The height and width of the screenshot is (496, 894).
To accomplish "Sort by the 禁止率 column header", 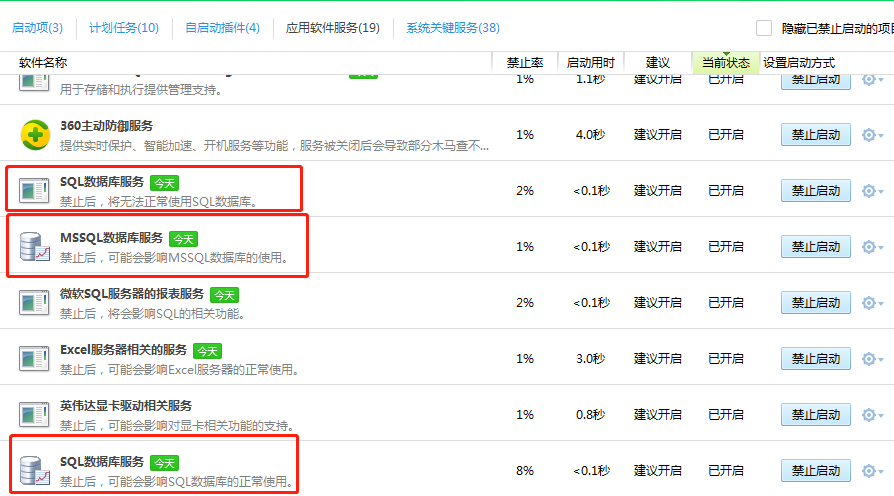I will [x=525, y=63].
